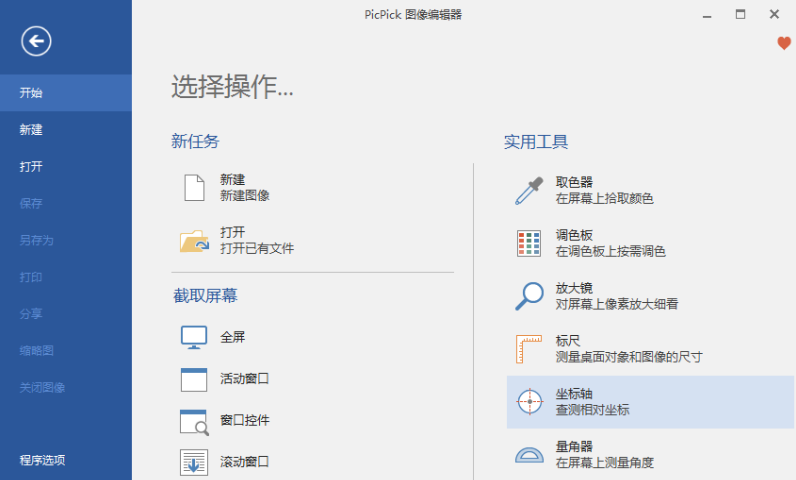Click the back arrow circle icon
Screen dimensions: 796x480
(x=36, y=41)
